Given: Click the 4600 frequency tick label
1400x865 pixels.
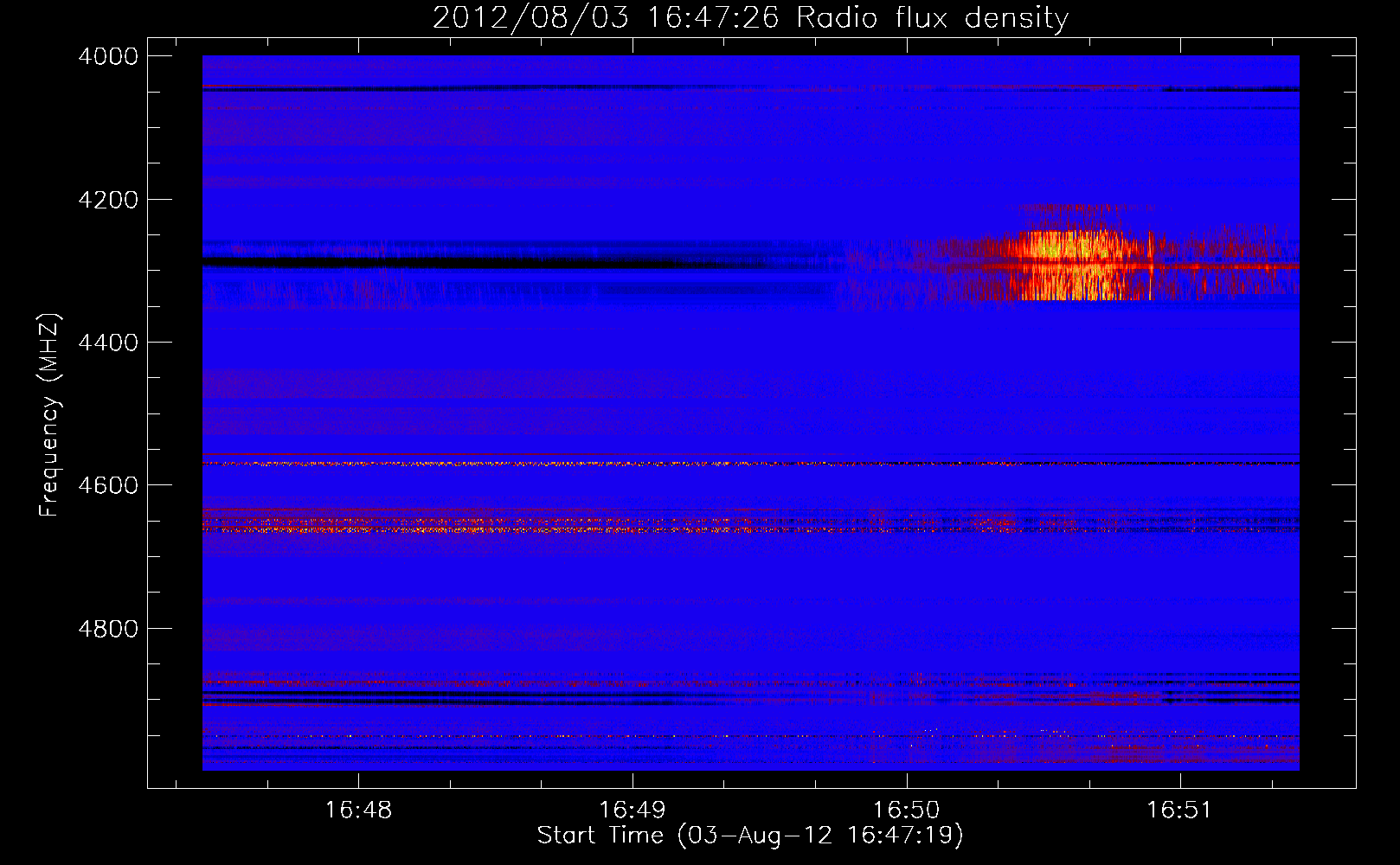Looking at the screenshot, I should pyautogui.click(x=108, y=485).
